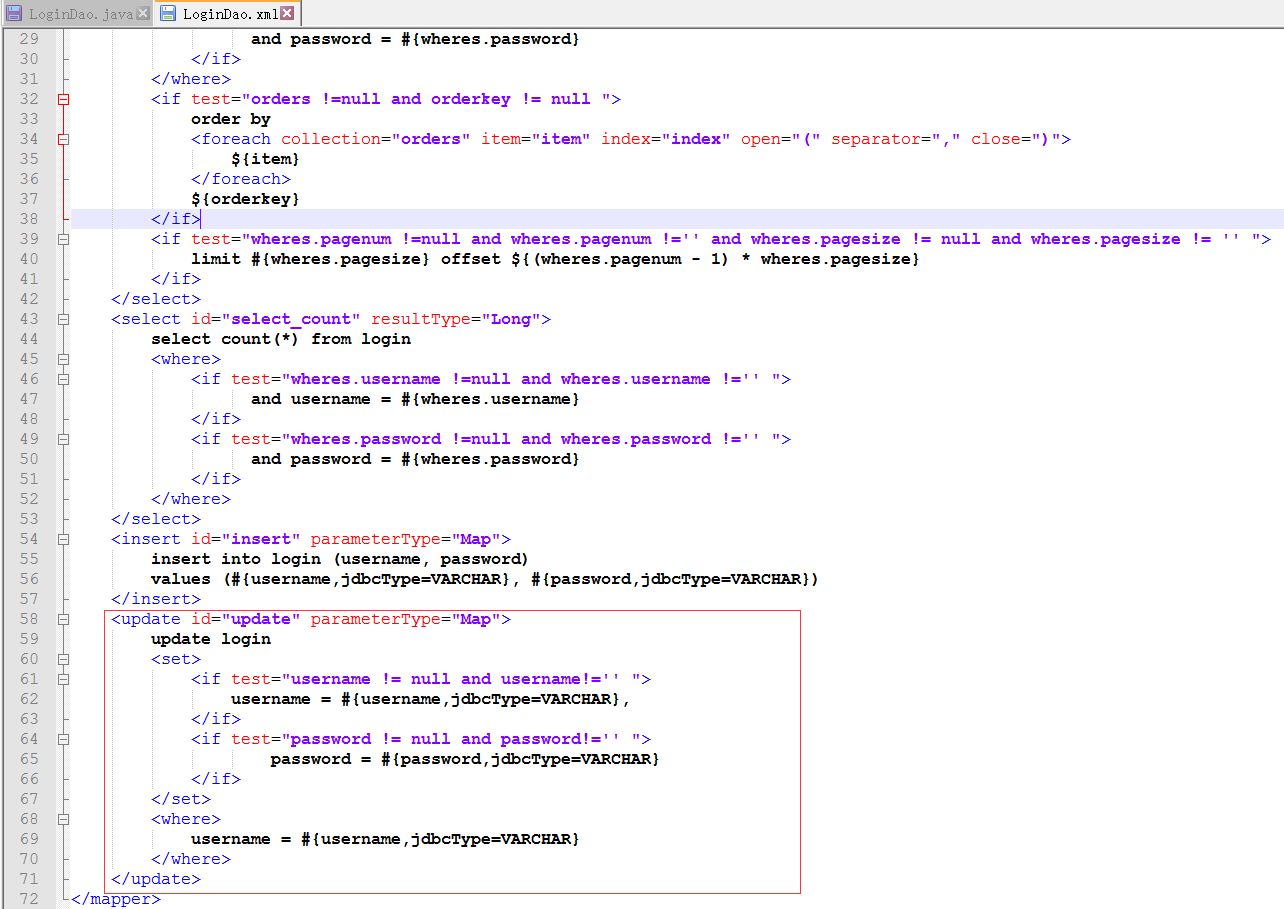Screen dimensions: 1284x909
Task: Close the LoginDao.java tab
Action: point(143,14)
